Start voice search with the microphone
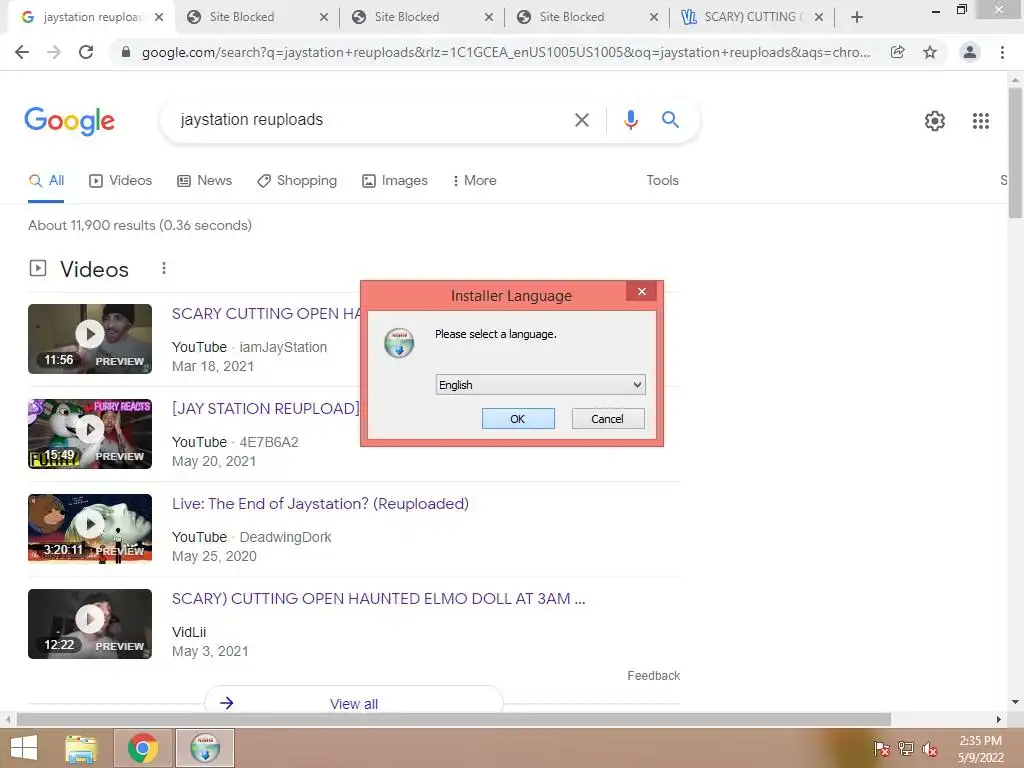This screenshot has height=768, width=1024. point(630,120)
